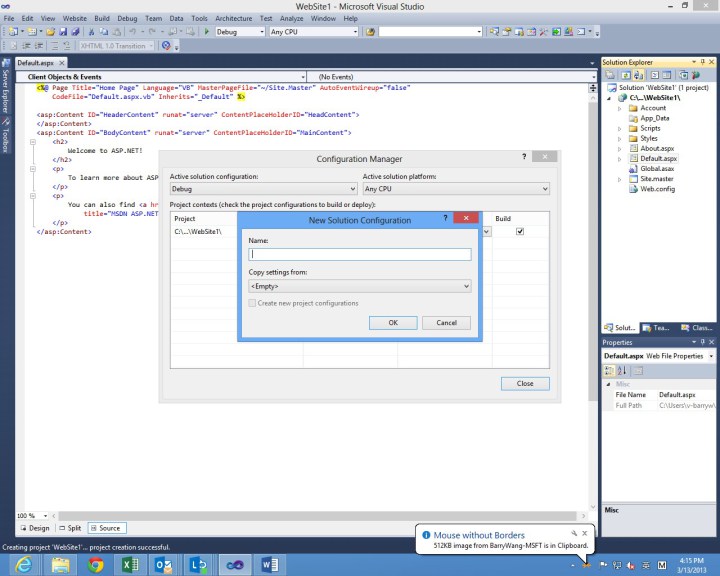Click the Excel icon in the taskbar
The height and width of the screenshot is (576, 720).
click(x=130, y=565)
